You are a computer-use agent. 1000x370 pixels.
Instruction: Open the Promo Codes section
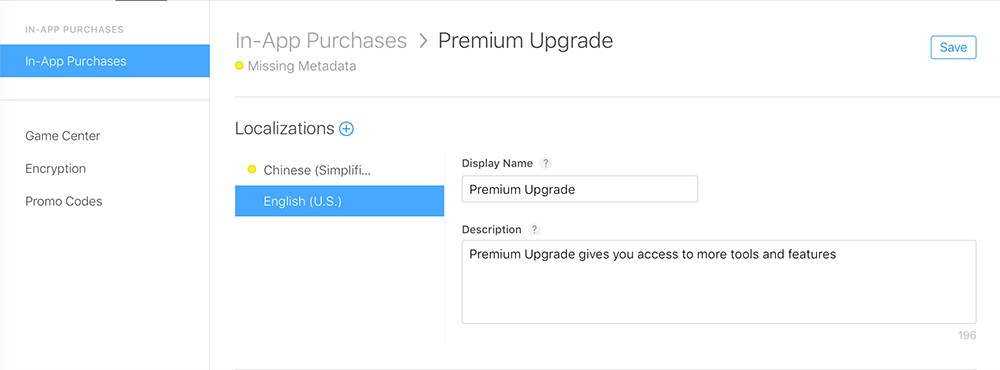tap(64, 201)
